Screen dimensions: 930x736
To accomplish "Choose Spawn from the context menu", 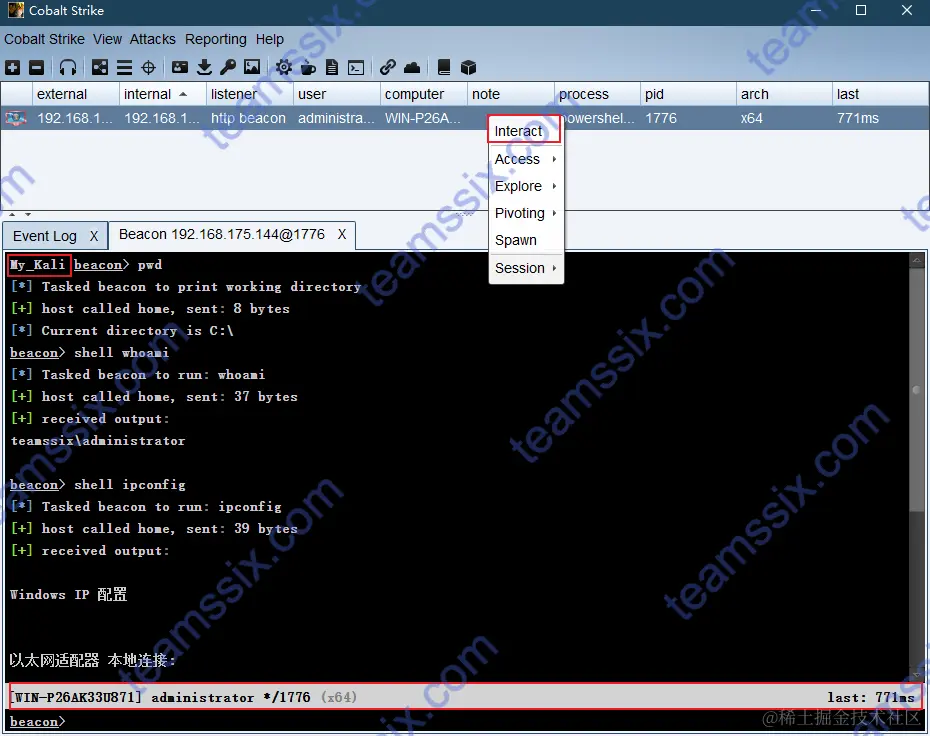I will 525,240.
